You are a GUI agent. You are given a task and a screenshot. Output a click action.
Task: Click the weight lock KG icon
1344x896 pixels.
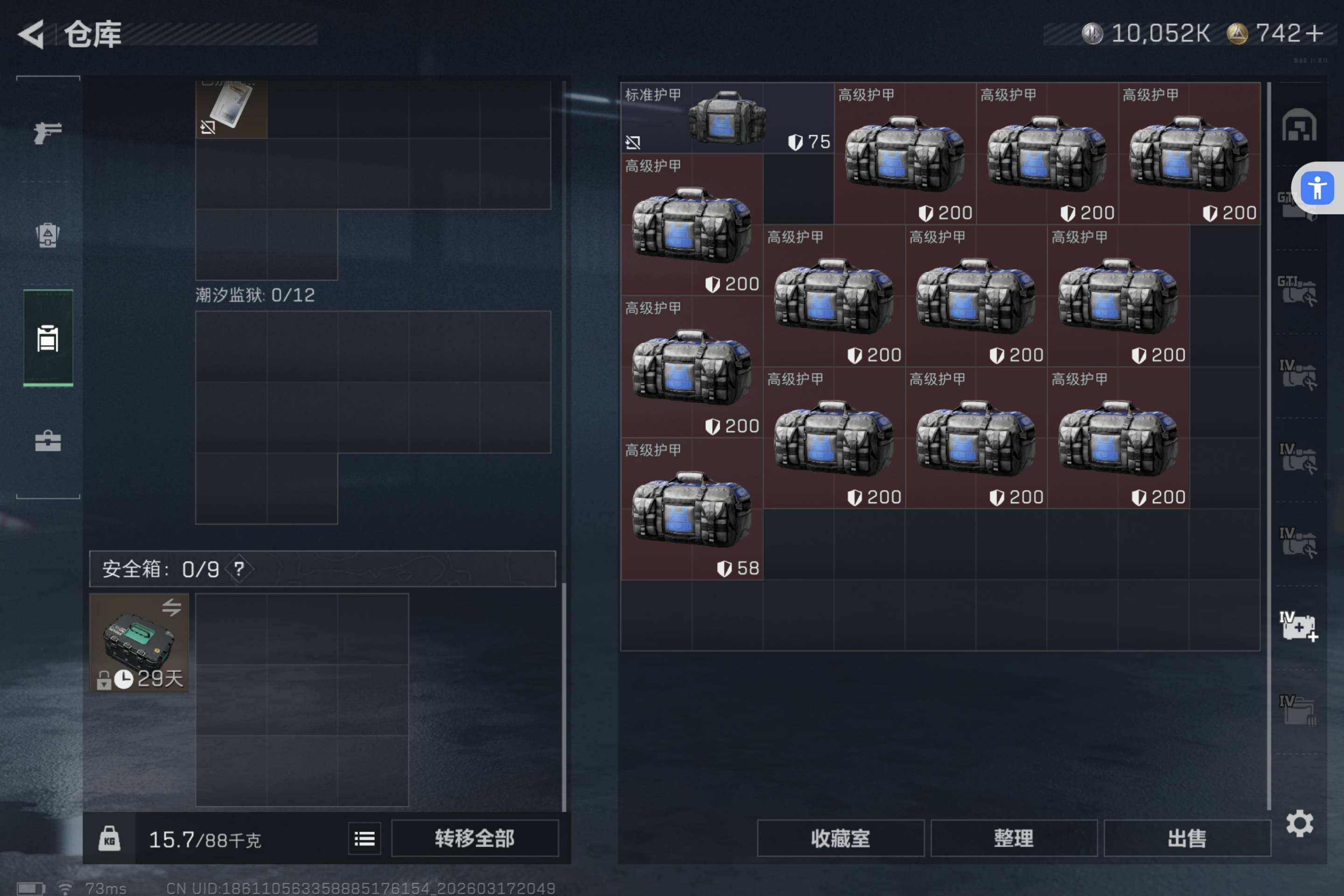click(109, 838)
